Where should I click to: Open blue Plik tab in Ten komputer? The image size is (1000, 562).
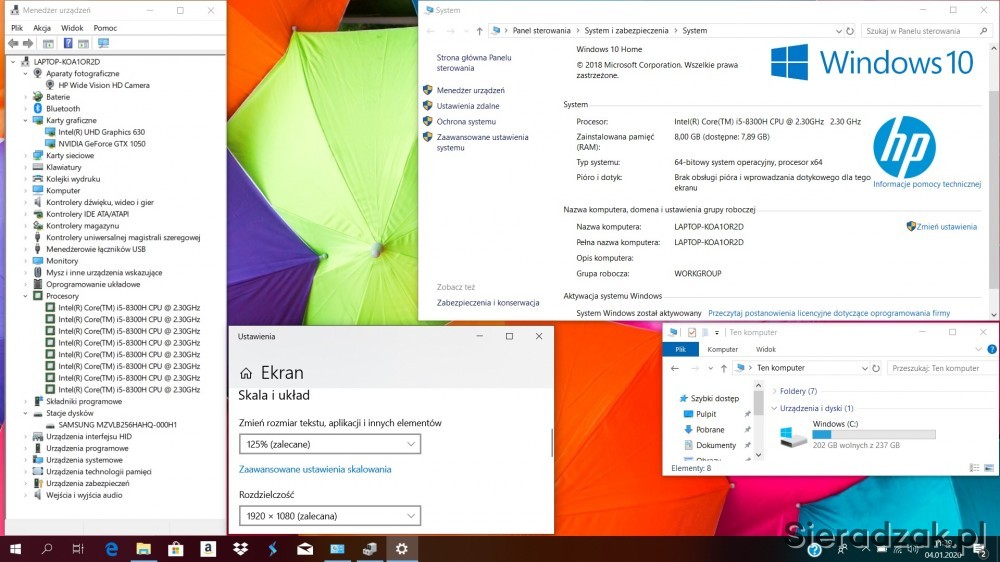(680, 350)
